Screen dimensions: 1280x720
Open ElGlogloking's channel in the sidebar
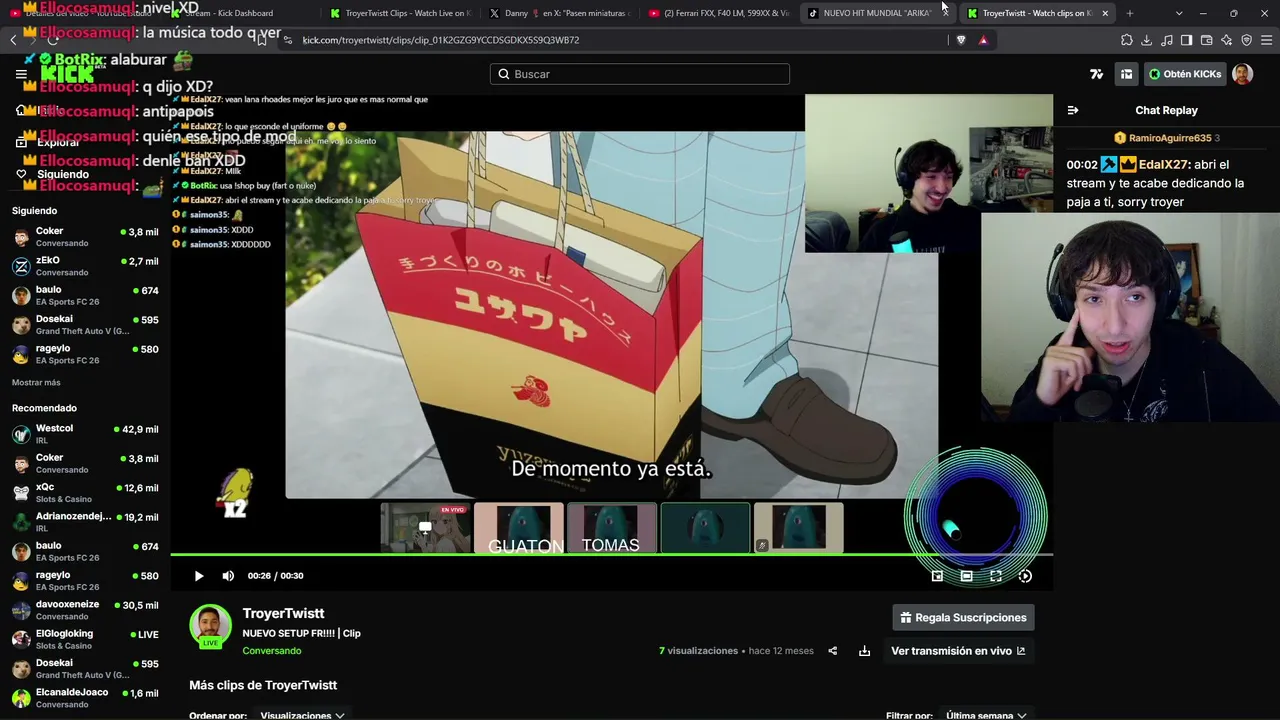(85, 639)
